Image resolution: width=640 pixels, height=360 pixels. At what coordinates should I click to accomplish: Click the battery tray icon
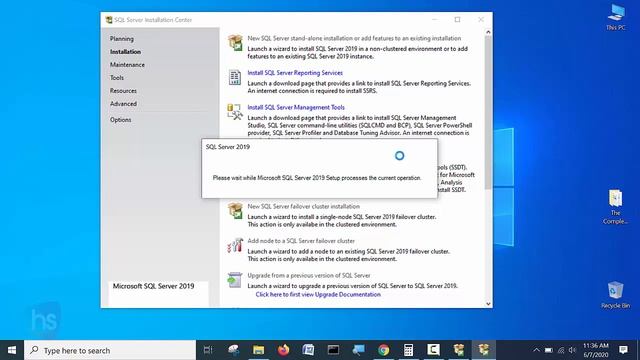(549, 350)
